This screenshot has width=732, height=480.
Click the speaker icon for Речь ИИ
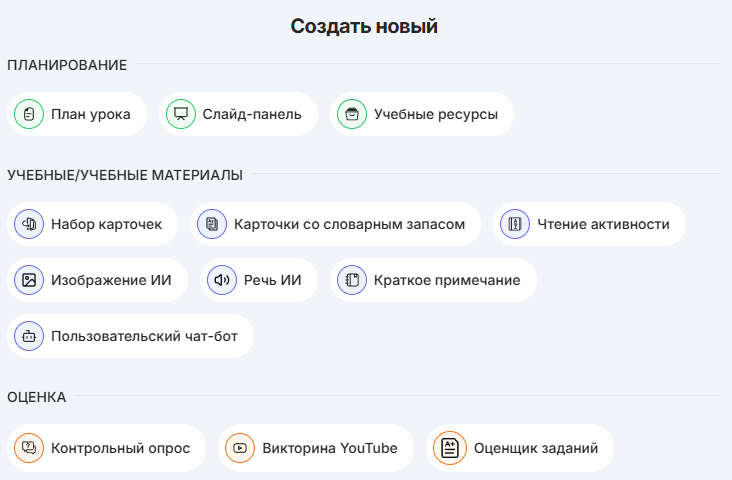point(222,280)
